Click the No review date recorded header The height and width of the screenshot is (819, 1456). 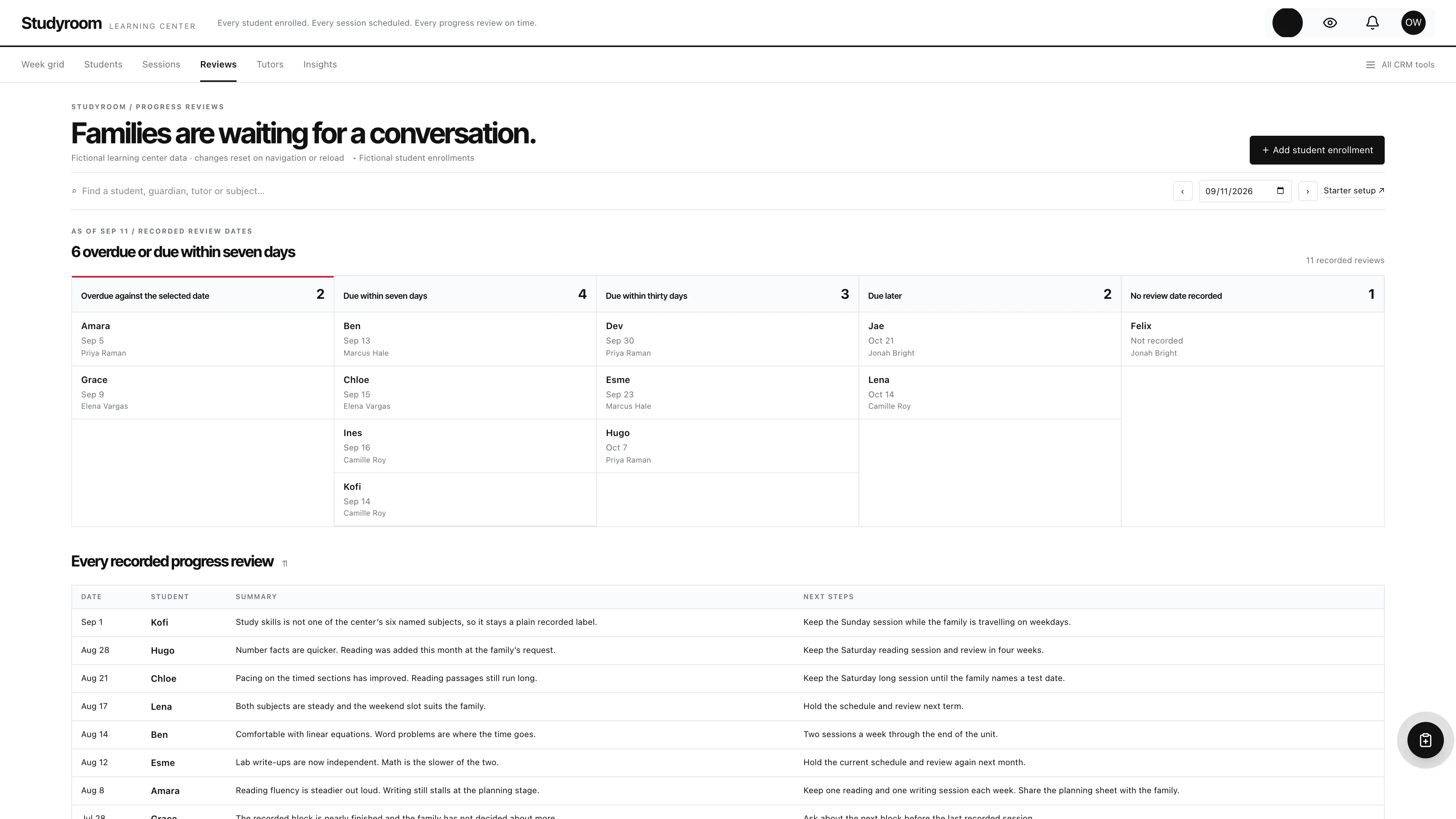(1252, 295)
